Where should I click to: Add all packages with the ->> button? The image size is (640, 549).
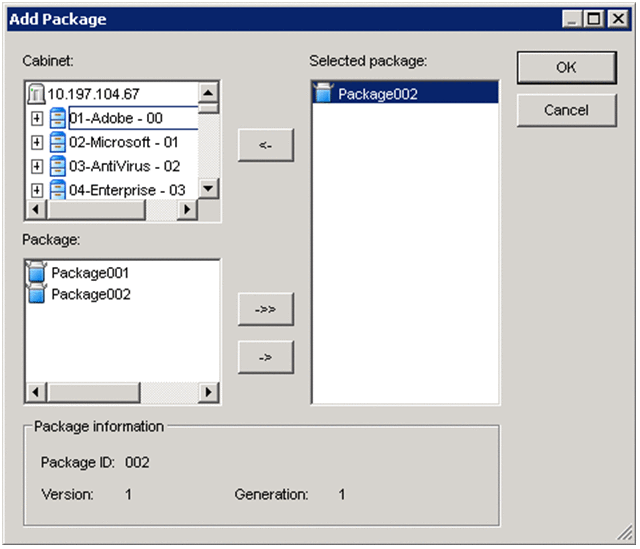pos(265,310)
